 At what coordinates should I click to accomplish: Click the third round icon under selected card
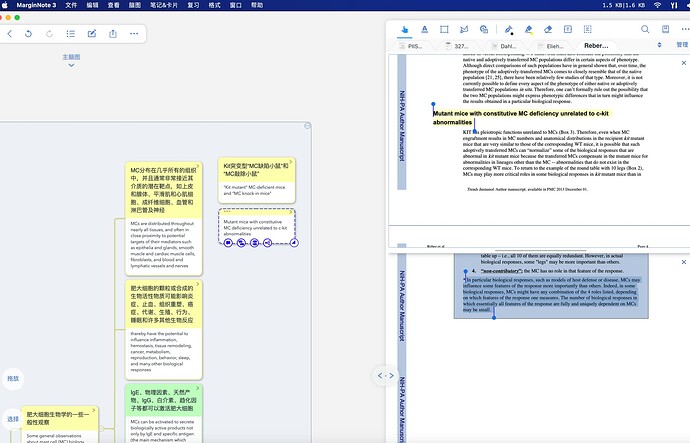254,243
